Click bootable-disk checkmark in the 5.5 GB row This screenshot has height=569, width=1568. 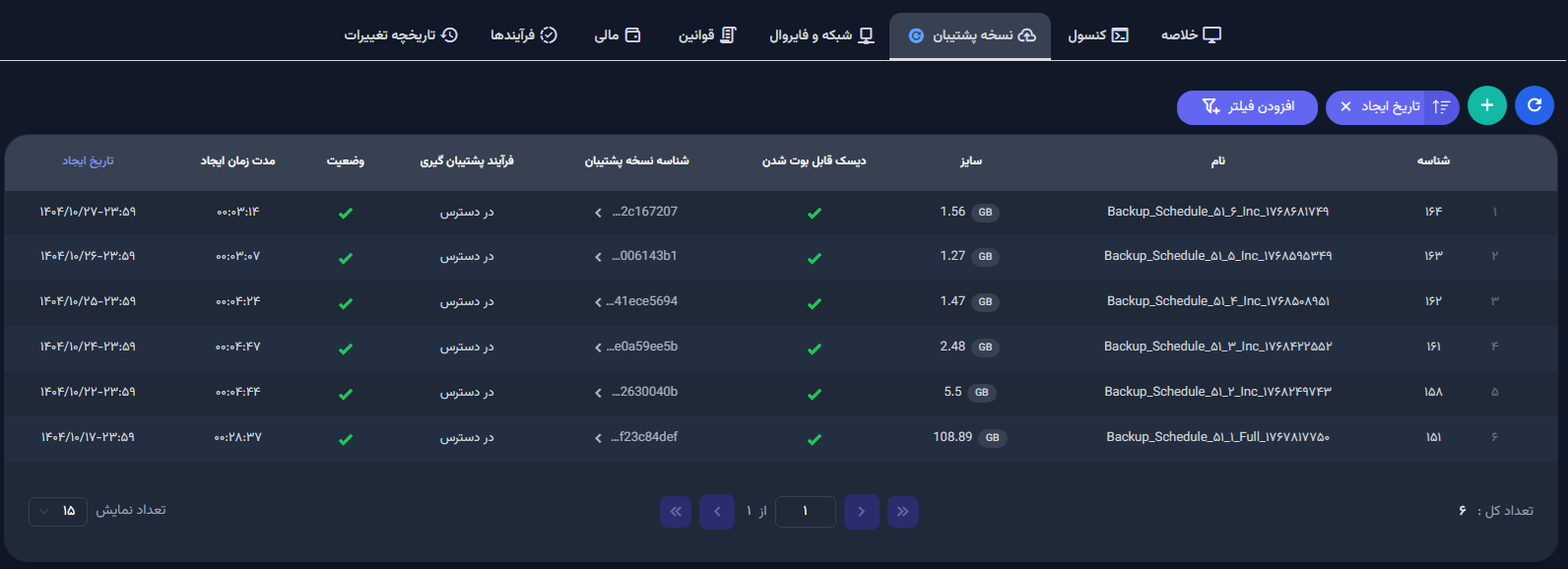(x=815, y=394)
